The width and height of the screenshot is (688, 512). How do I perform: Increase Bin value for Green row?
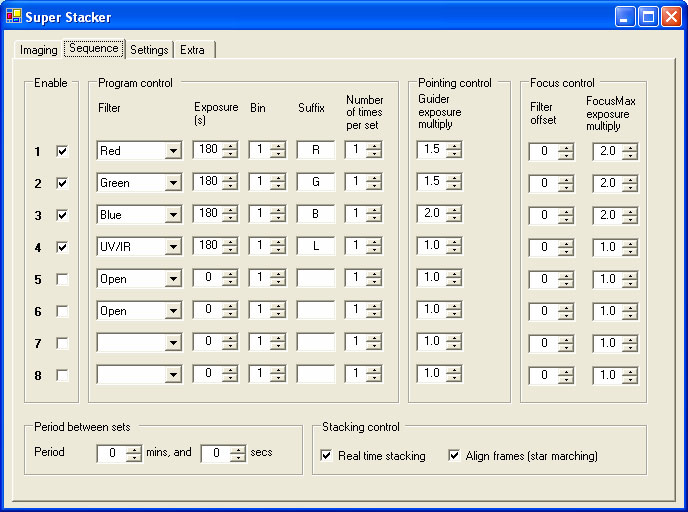coord(278,178)
